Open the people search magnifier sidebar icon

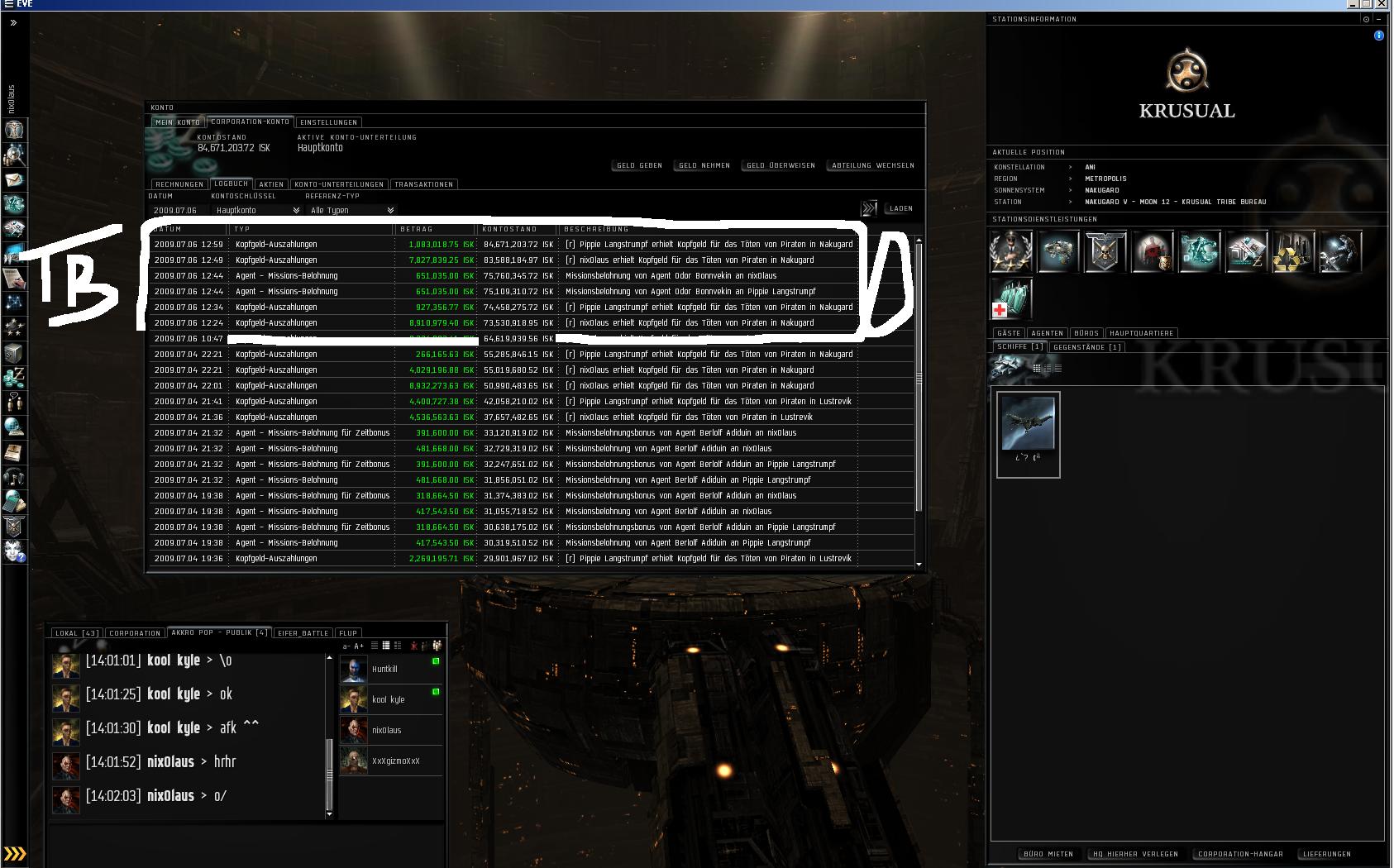click(x=14, y=155)
